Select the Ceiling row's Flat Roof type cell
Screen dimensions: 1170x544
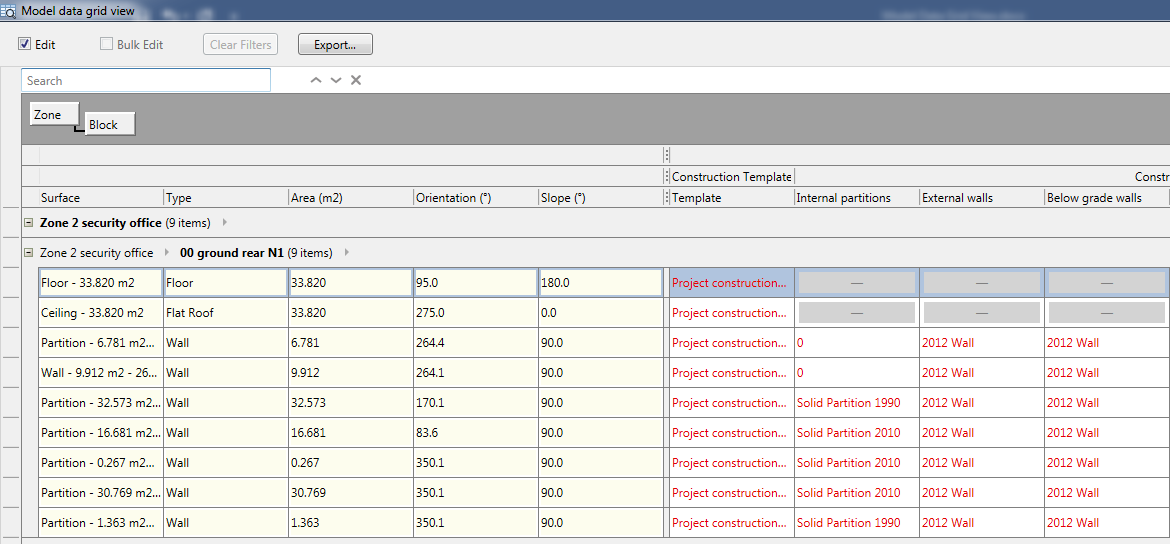coord(225,313)
